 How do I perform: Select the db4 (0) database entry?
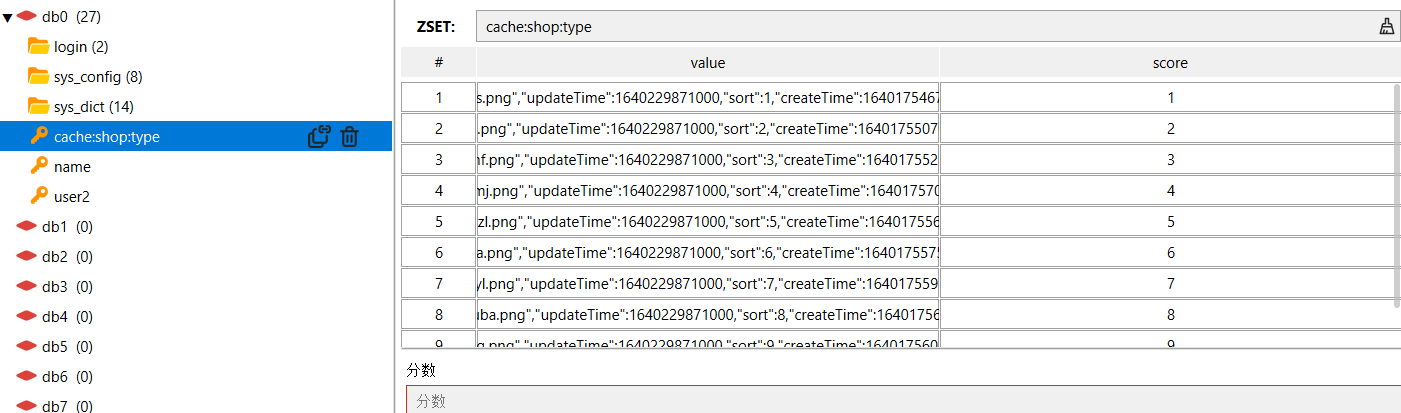click(66, 317)
